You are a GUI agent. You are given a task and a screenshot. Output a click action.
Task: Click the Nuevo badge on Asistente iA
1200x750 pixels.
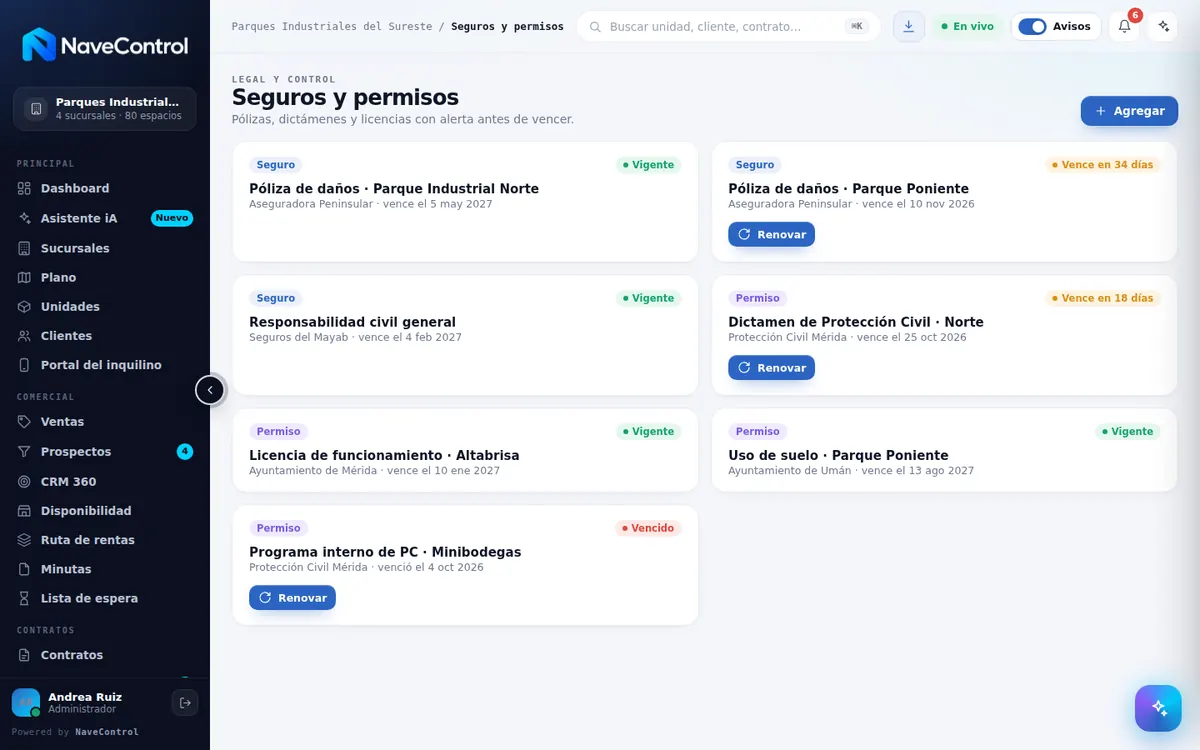pyautogui.click(x=172, y=218)
